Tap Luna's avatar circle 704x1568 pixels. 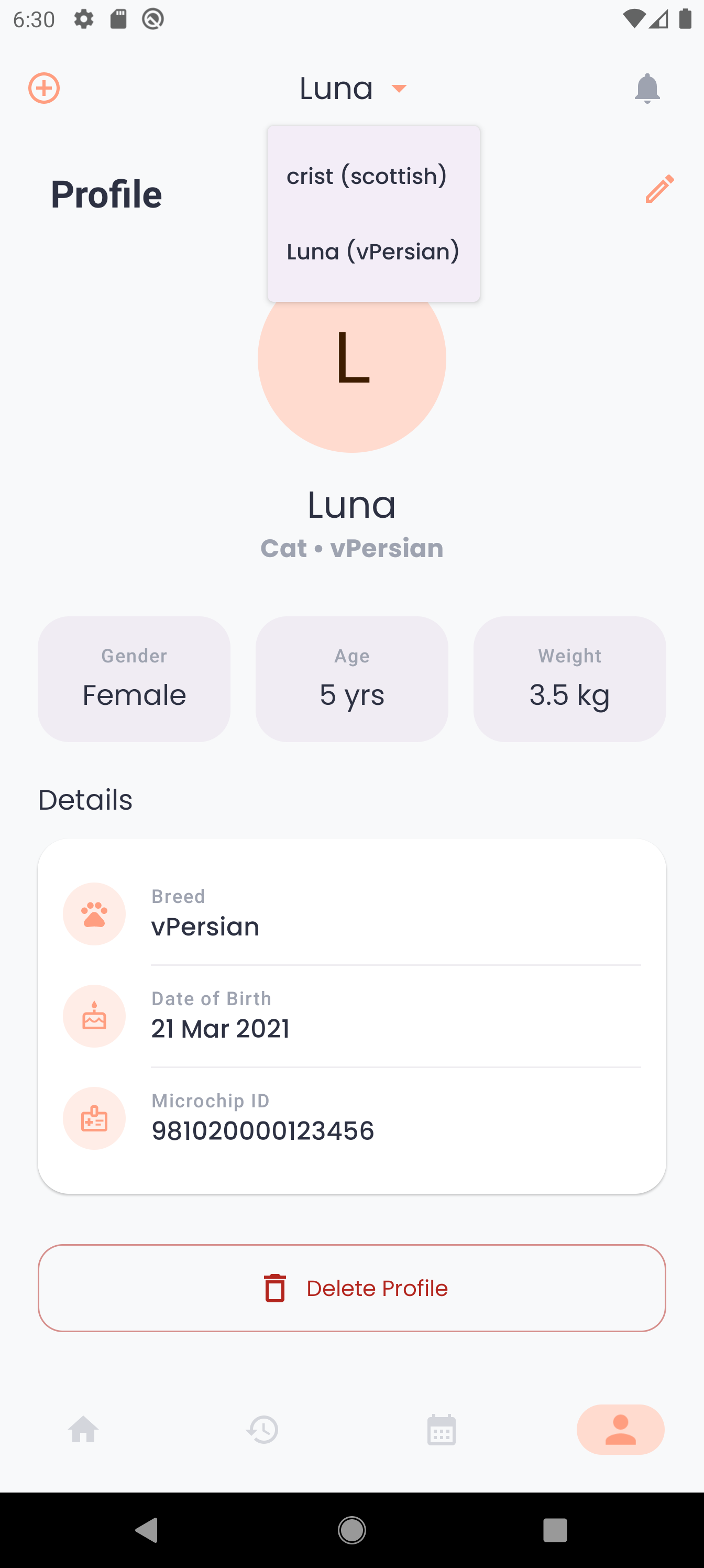tap(351, 377)
